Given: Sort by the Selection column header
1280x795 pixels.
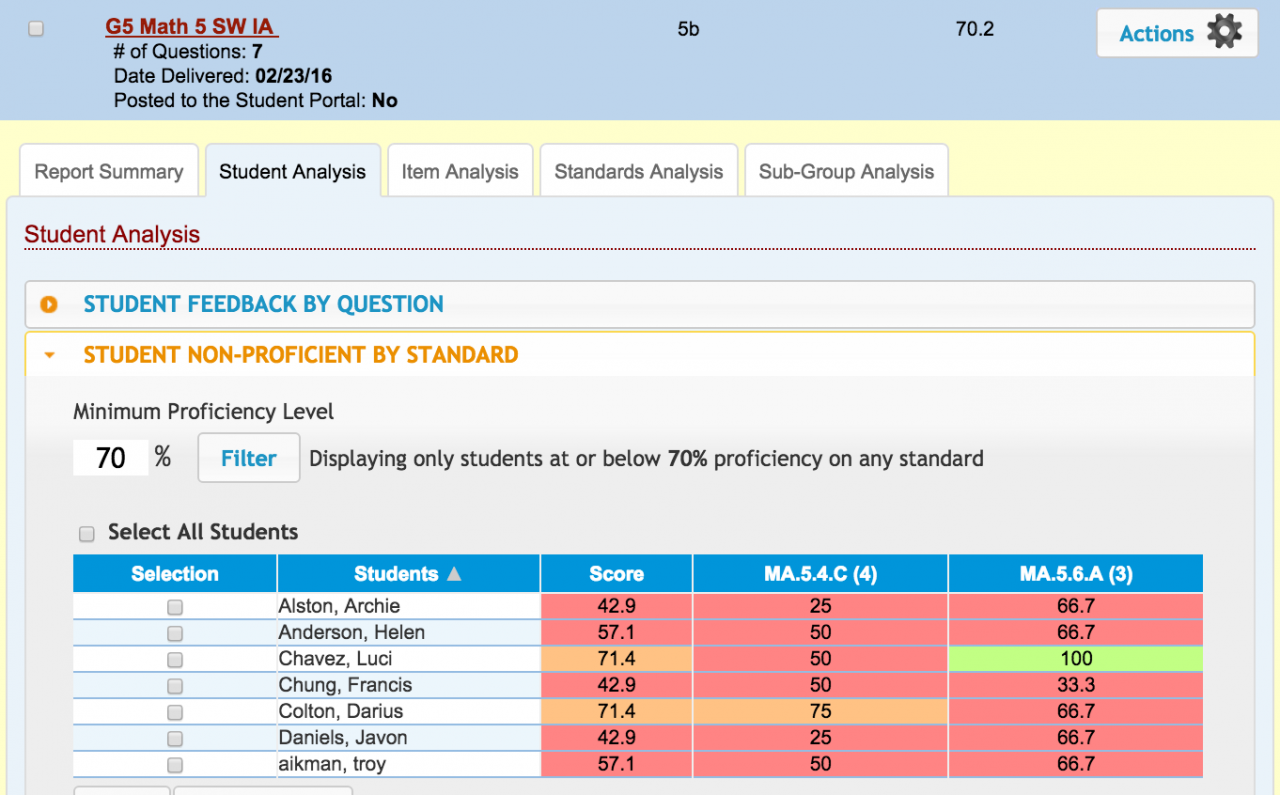Looking at the screenshot, I should coord(175,574).
